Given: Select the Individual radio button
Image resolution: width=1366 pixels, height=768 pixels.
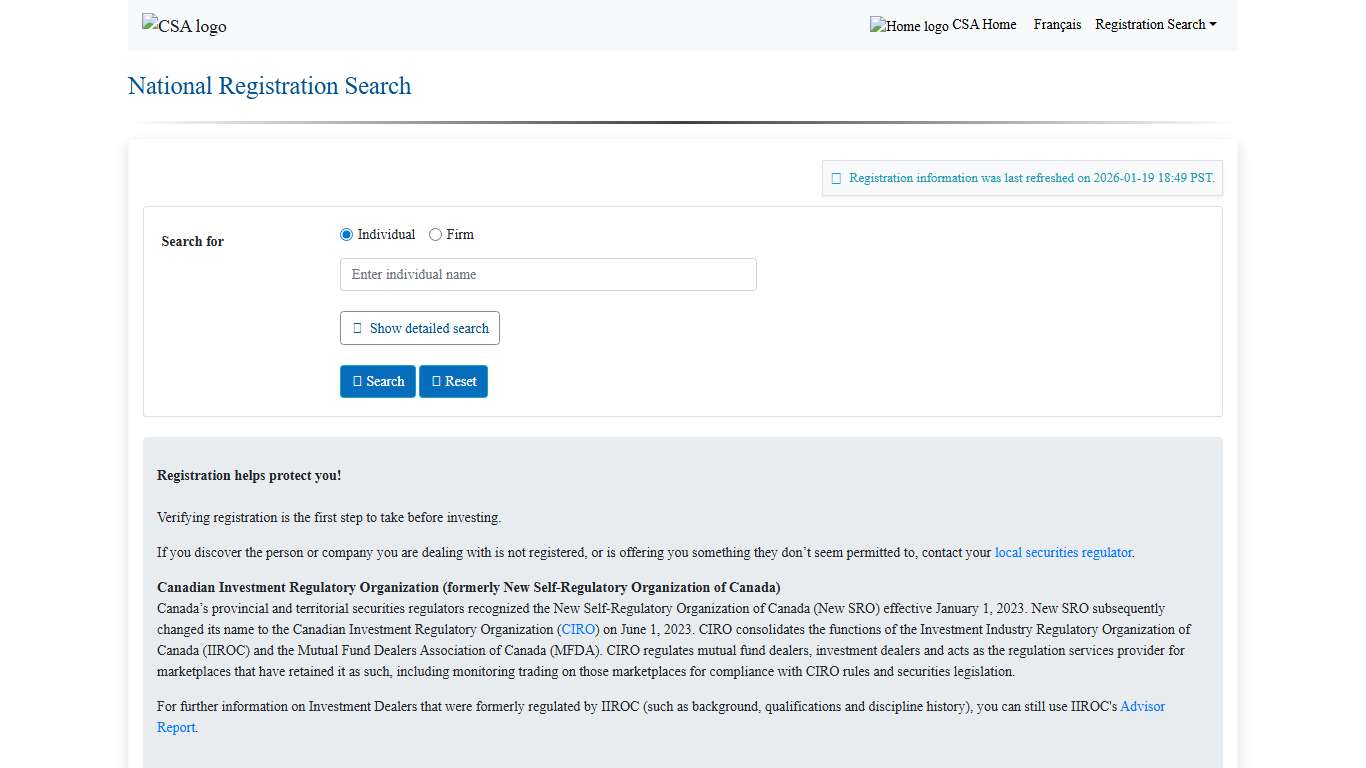Looking at the screenshot, I should [x=346, y=234].
